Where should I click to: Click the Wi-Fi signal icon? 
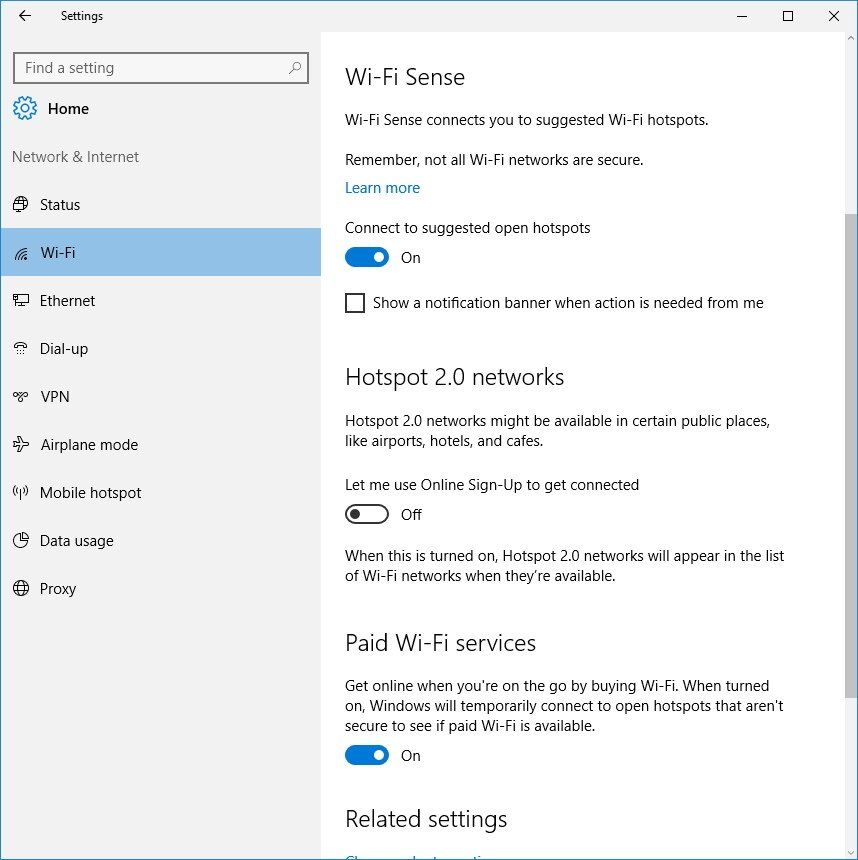click(x=21, y=253)
